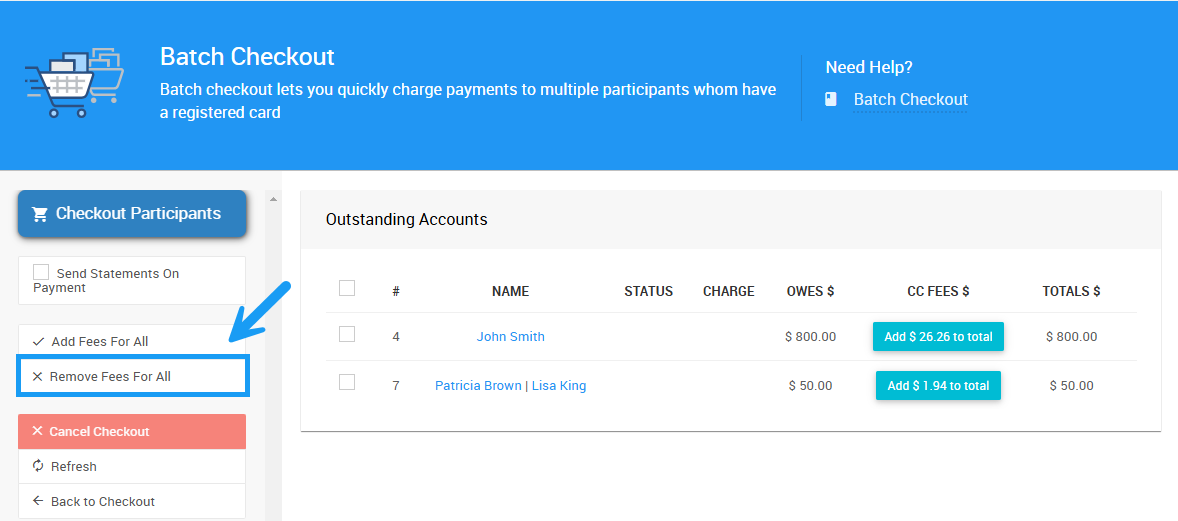Click the circular Refresh icon
This screenshot has height=521, width=1178.
click(38, 466)
